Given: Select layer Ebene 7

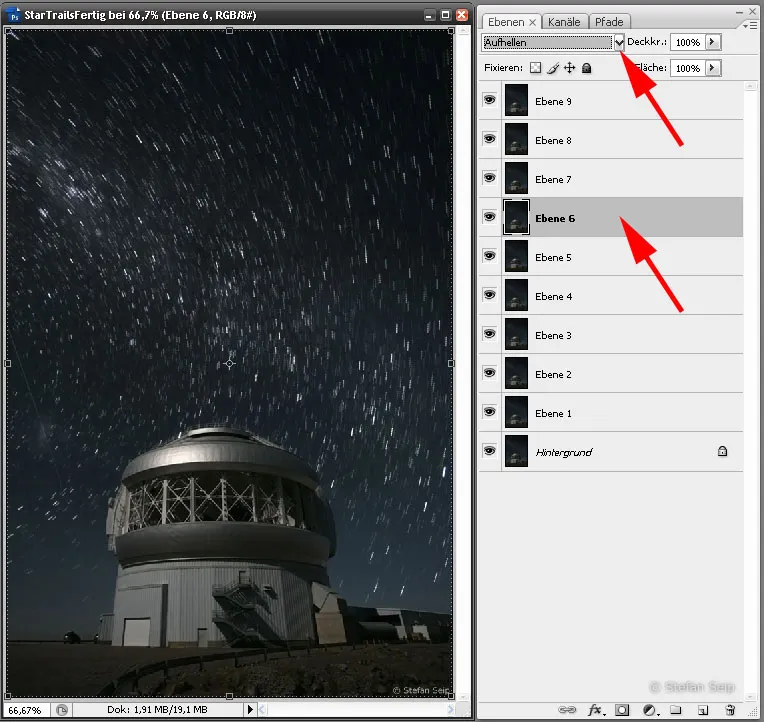Looking at the screenshot, I should point(611,178).
